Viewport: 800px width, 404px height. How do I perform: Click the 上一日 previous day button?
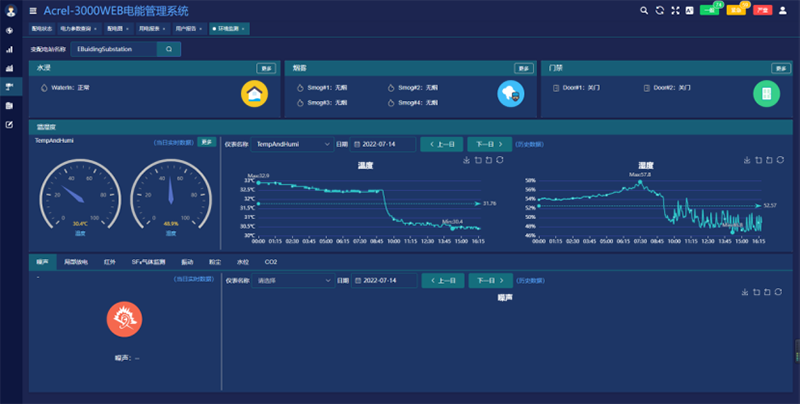[442, 144]
